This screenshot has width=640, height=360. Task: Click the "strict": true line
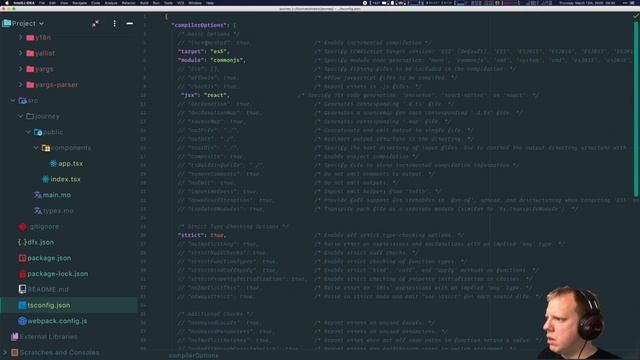pyautogui.click(x=202, y=235)
